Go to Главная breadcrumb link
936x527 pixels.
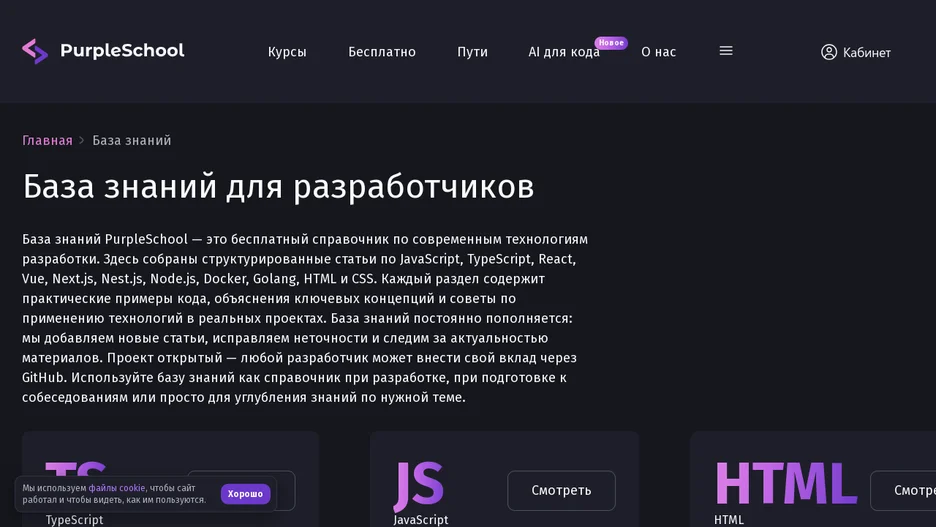[47, 140]
